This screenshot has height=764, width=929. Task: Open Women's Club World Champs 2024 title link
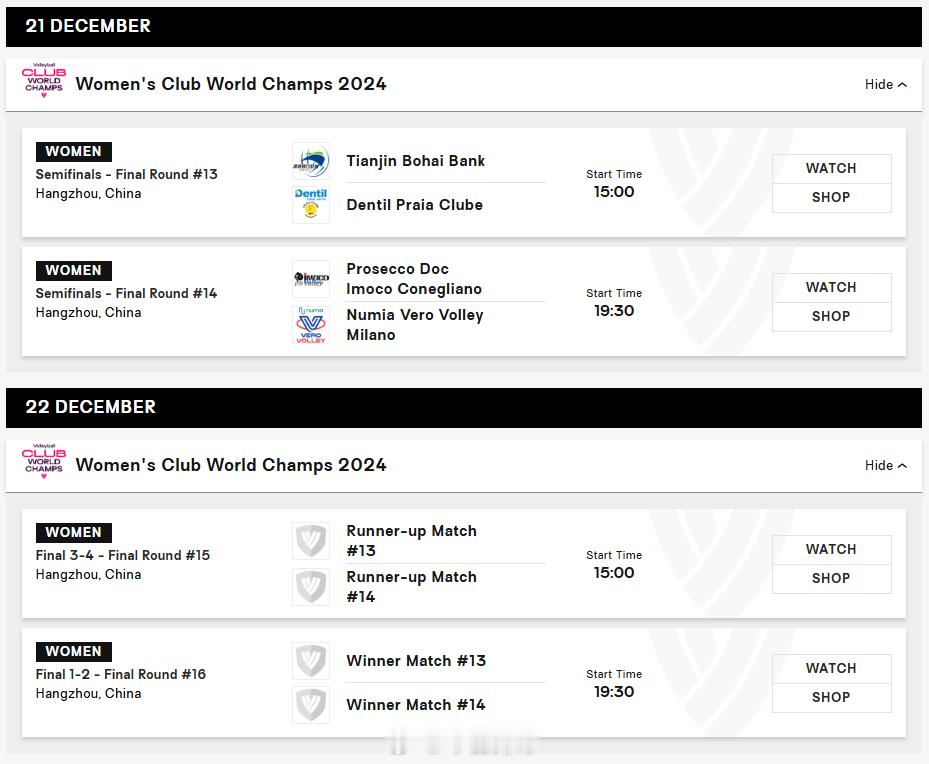[231, 84]
